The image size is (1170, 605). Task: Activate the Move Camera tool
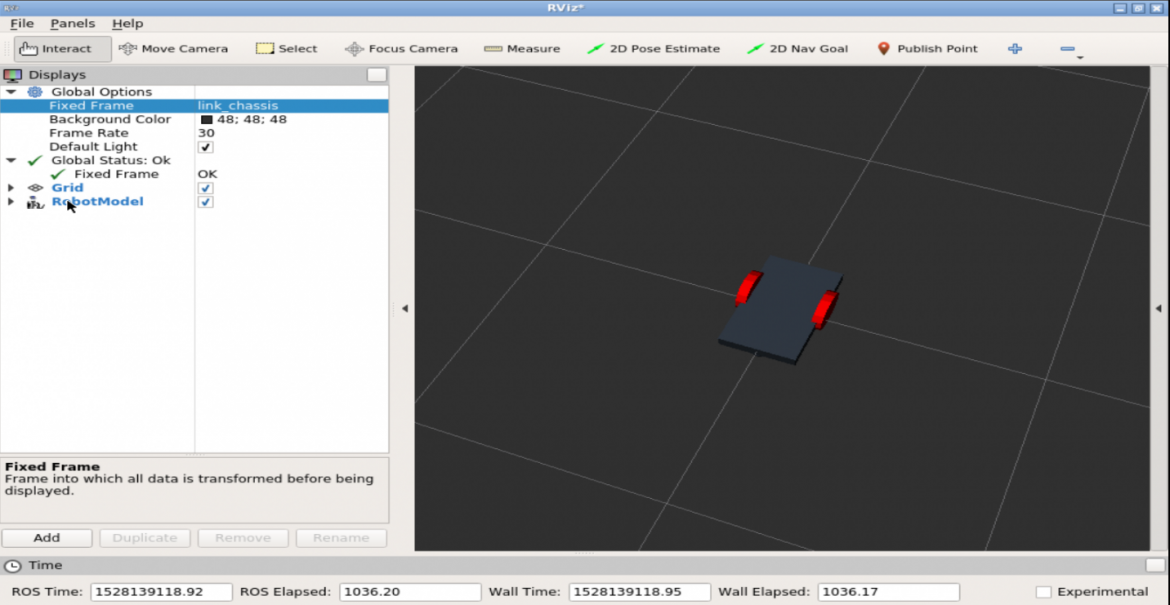[173, 49]
